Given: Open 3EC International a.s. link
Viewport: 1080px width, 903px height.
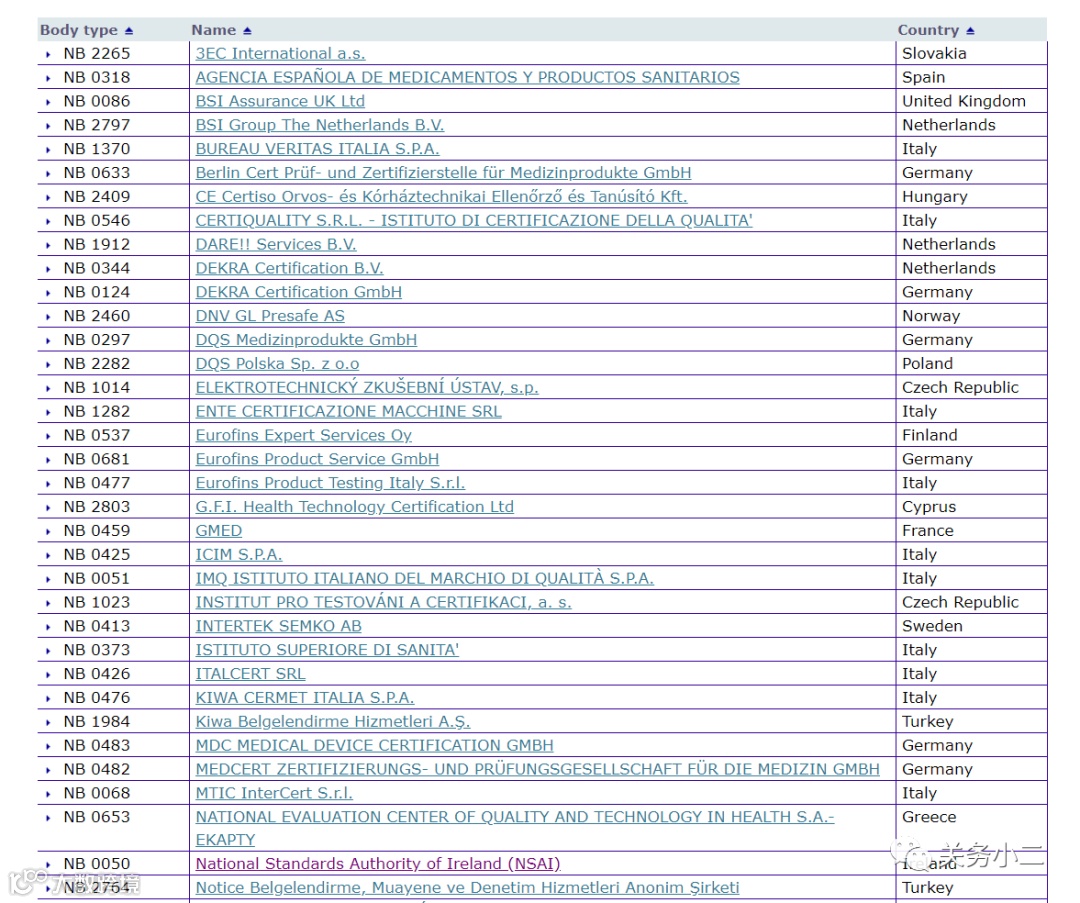Looking at the screenshot, I should tap(280, 54).
